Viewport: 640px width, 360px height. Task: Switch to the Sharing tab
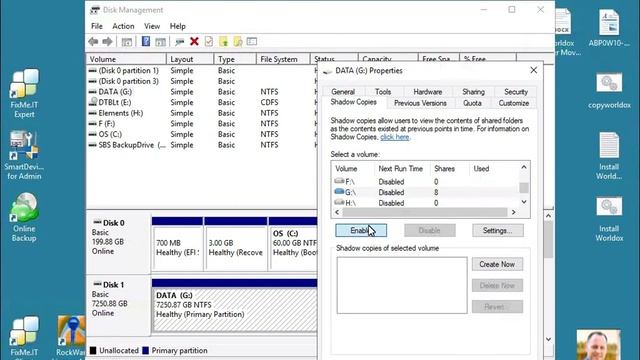coord(473,92)
